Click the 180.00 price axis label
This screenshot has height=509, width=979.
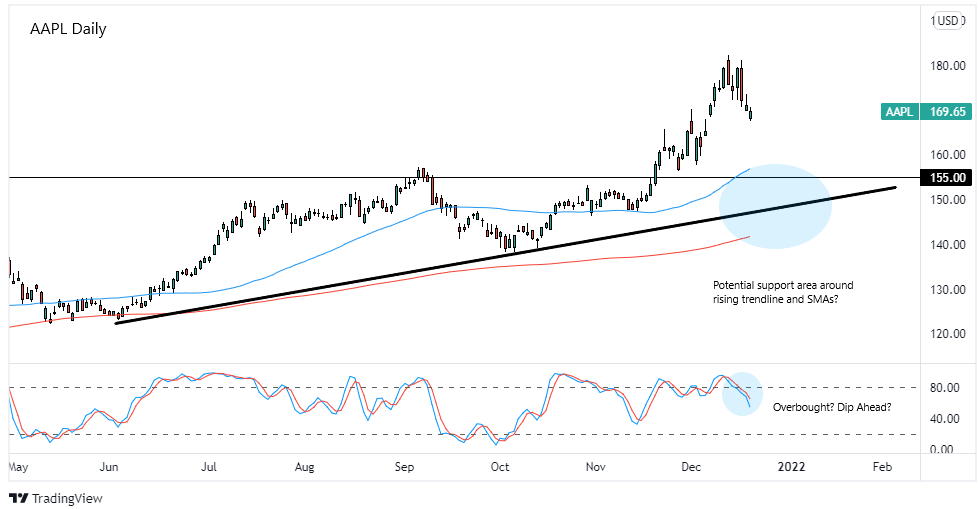pos(948,66)
